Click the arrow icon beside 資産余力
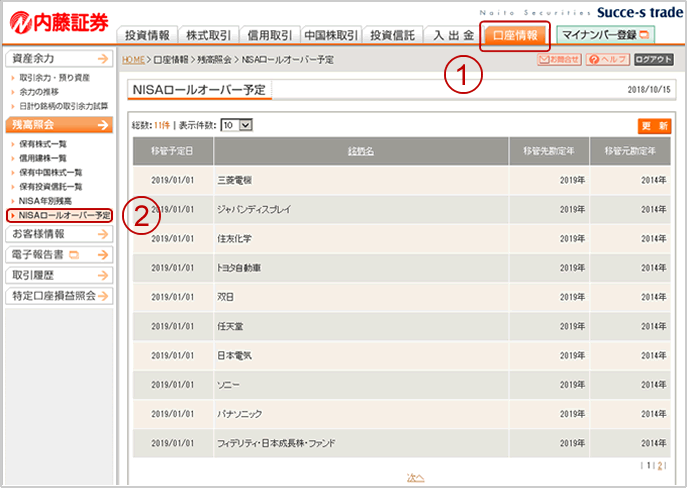The height and width of the screenshot is (488, 687). point(97,60)
